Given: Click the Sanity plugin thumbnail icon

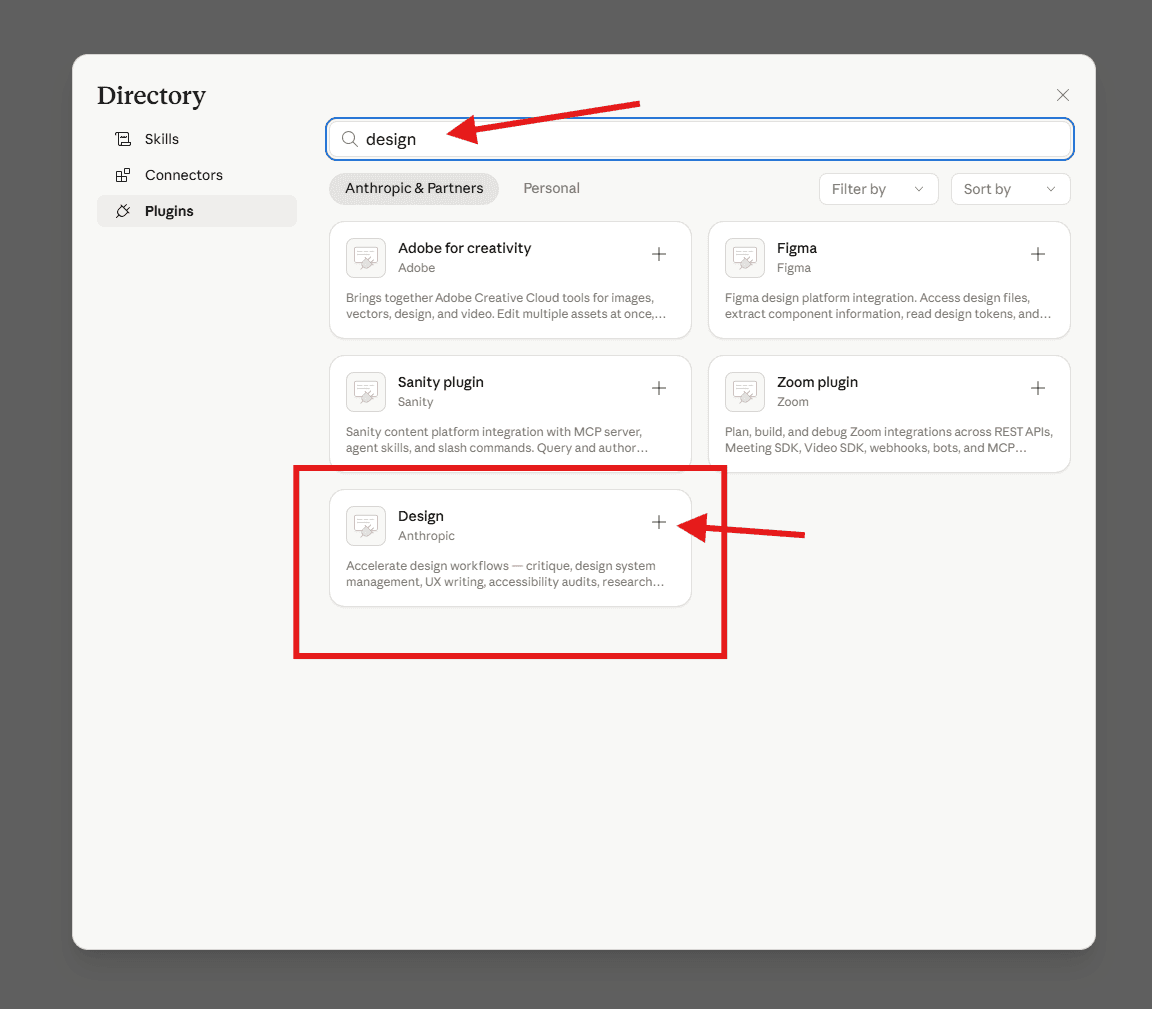Looking at the screenshot, I should [x=366, y=392].
